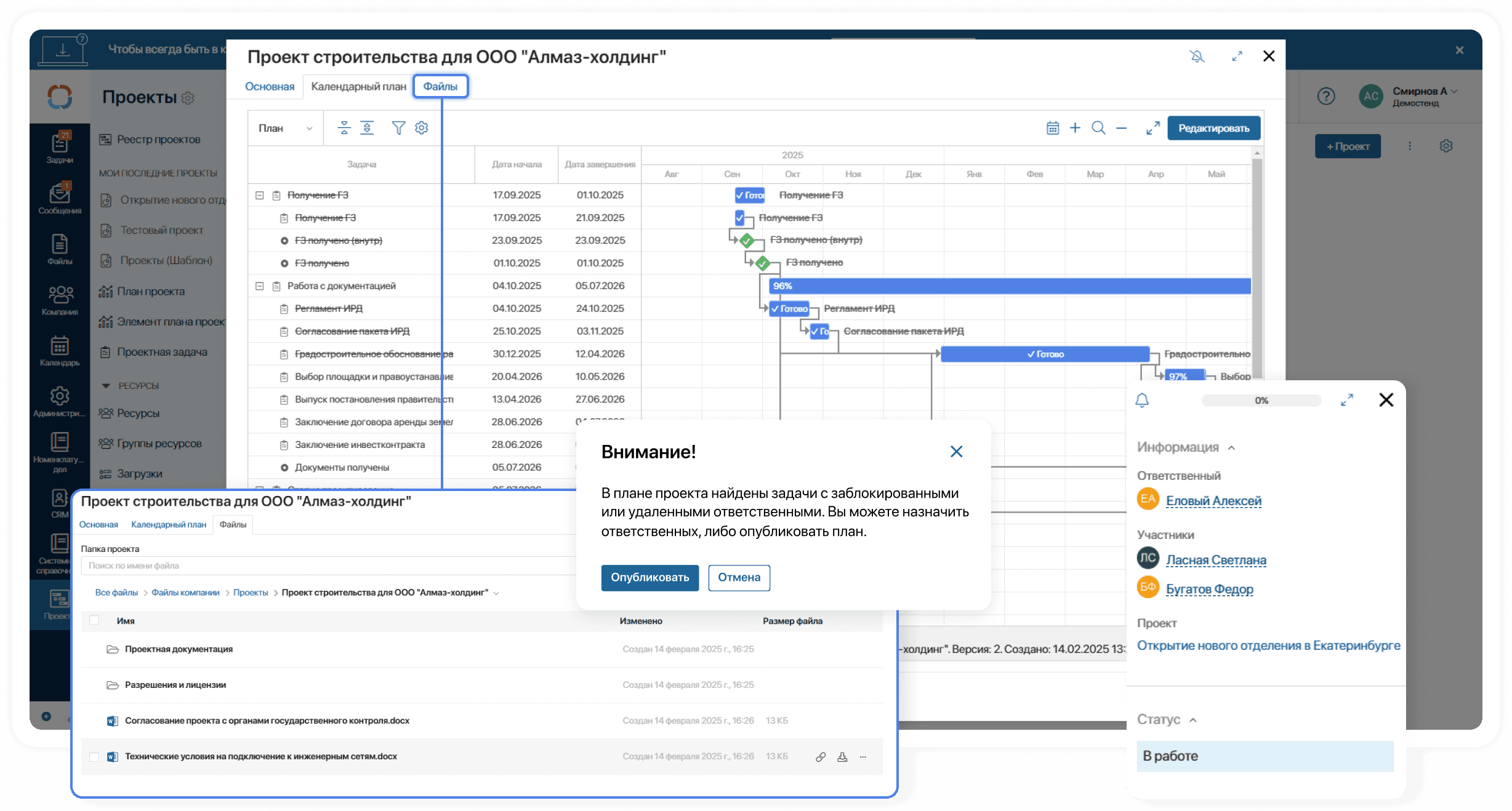
Task: Toggle the Получение ГЗ task checkbox in Gantt
Action: coord(739,217)
